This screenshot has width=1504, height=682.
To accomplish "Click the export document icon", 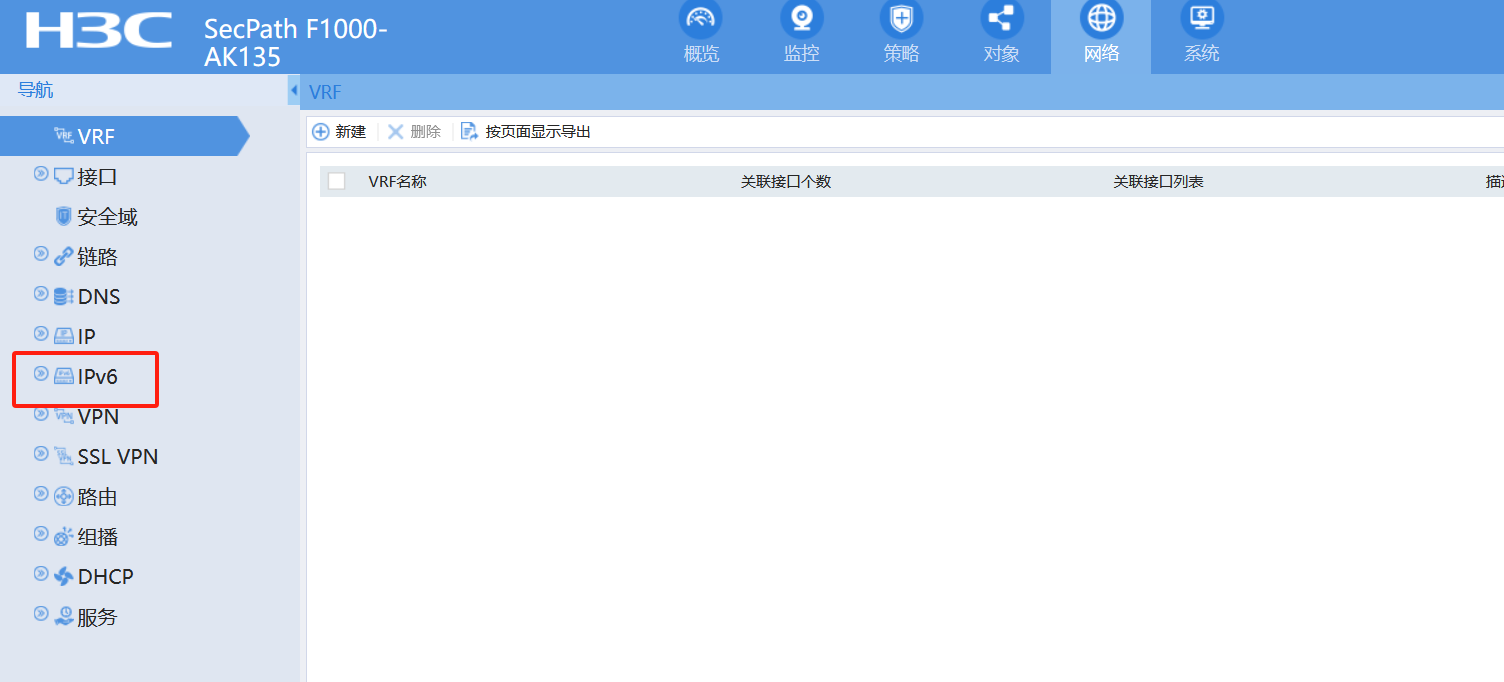I will (x=469, y=132).
